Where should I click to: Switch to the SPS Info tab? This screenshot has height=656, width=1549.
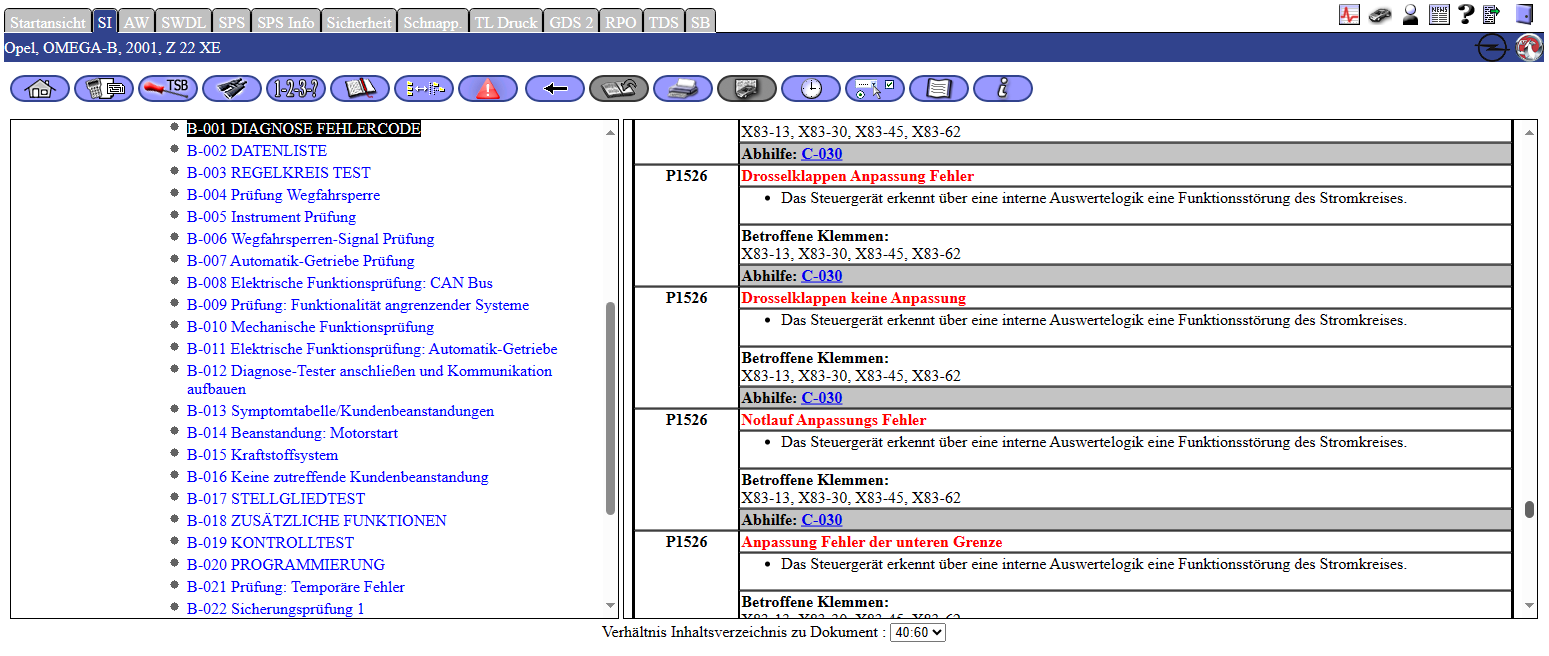285,22
